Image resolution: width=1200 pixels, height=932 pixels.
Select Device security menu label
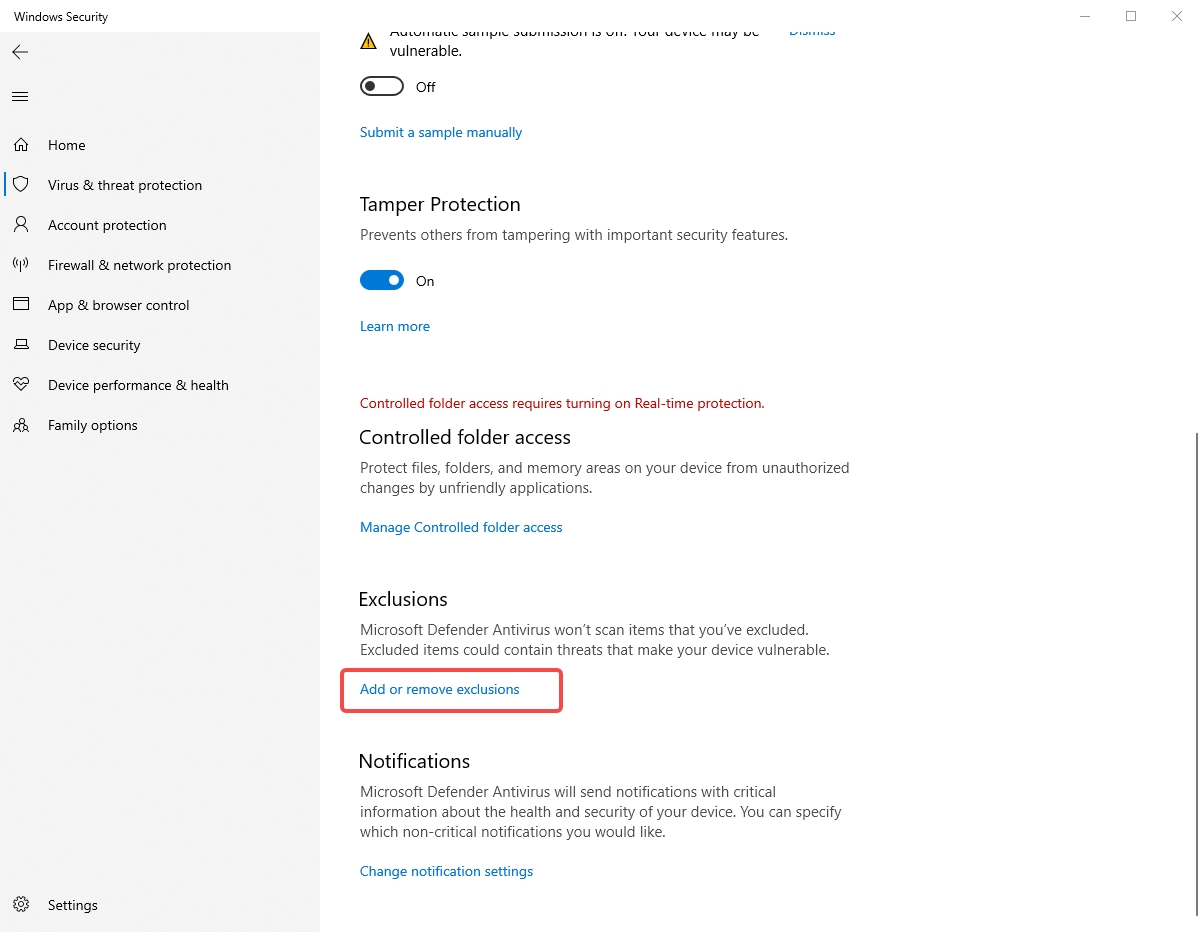(94, 345)
